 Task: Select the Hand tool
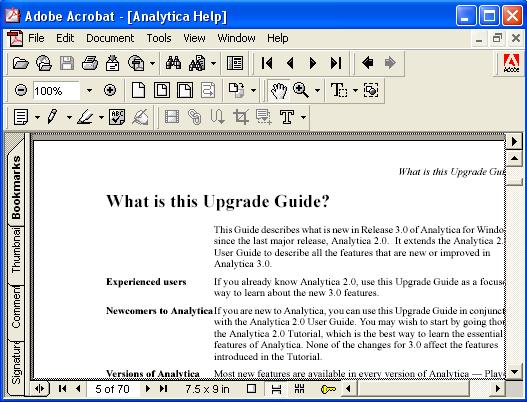[x=279, y=90]
